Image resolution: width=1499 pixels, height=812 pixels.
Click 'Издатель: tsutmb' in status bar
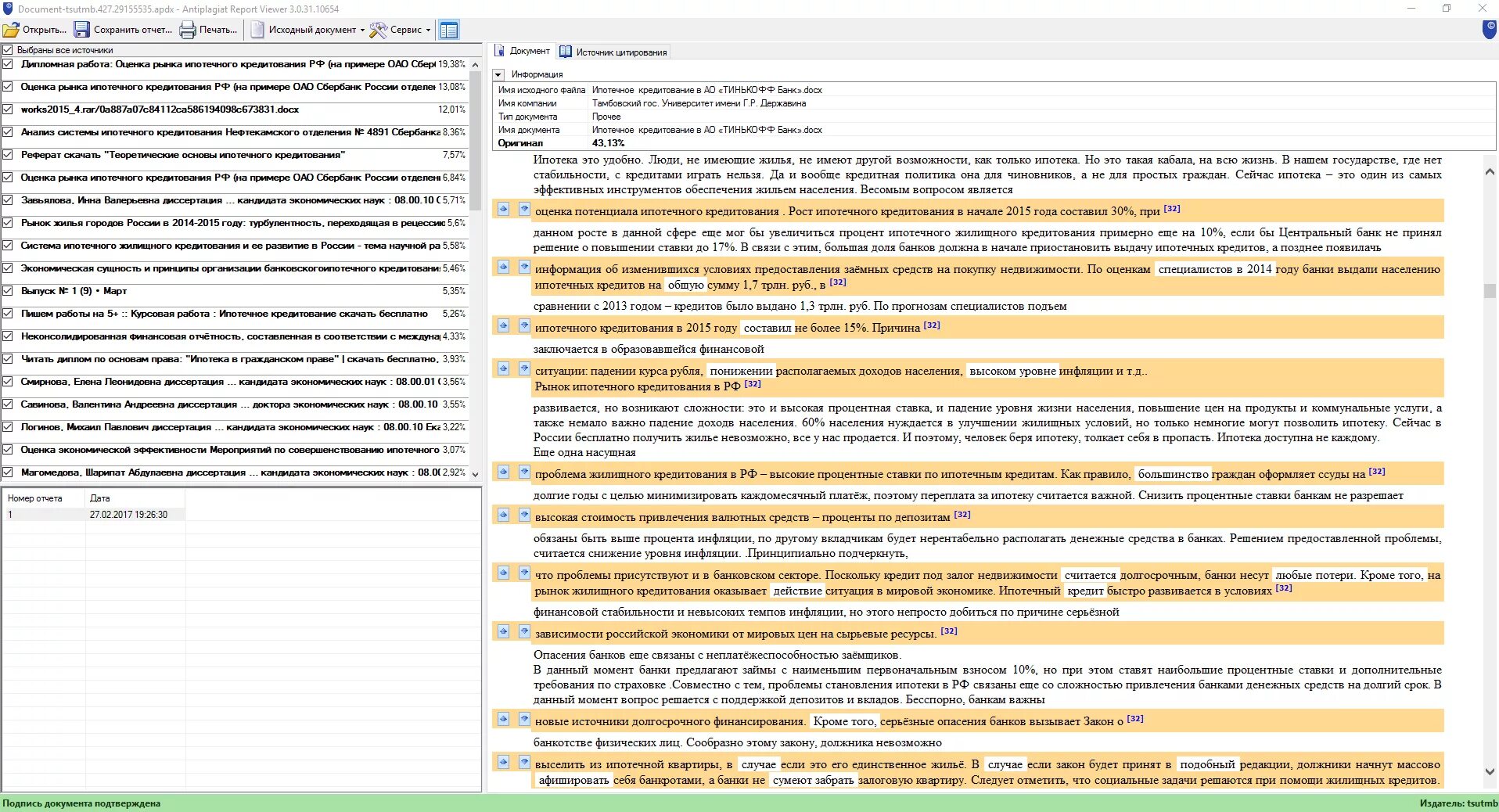pos(1458,803)
